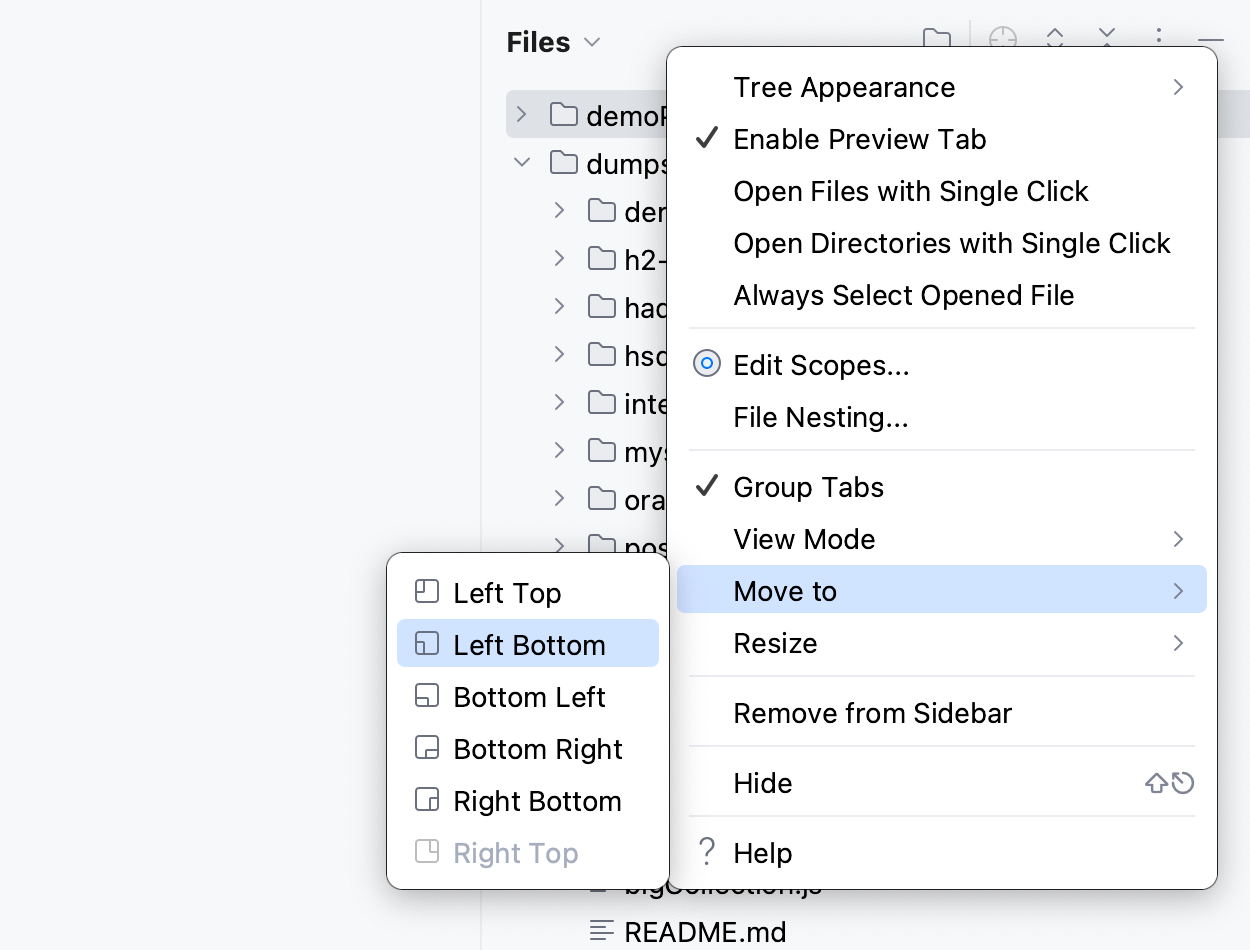Open the Tree Appearance submenu
1250x950 pixels.
[x=845, y=87]
